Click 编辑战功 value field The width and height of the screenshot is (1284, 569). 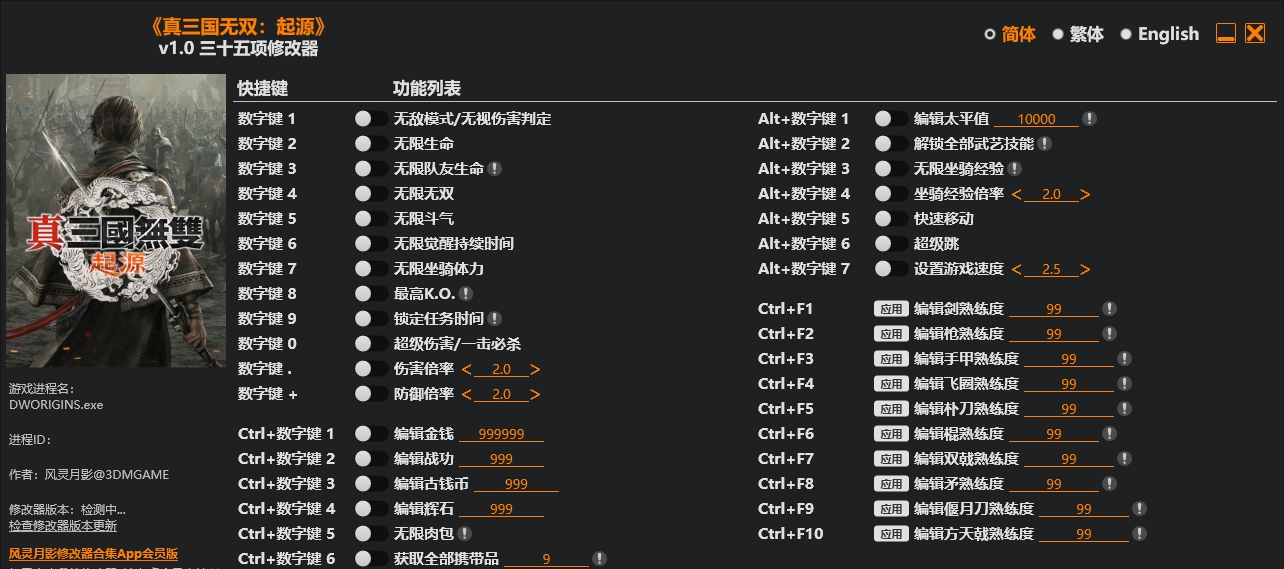501,459
